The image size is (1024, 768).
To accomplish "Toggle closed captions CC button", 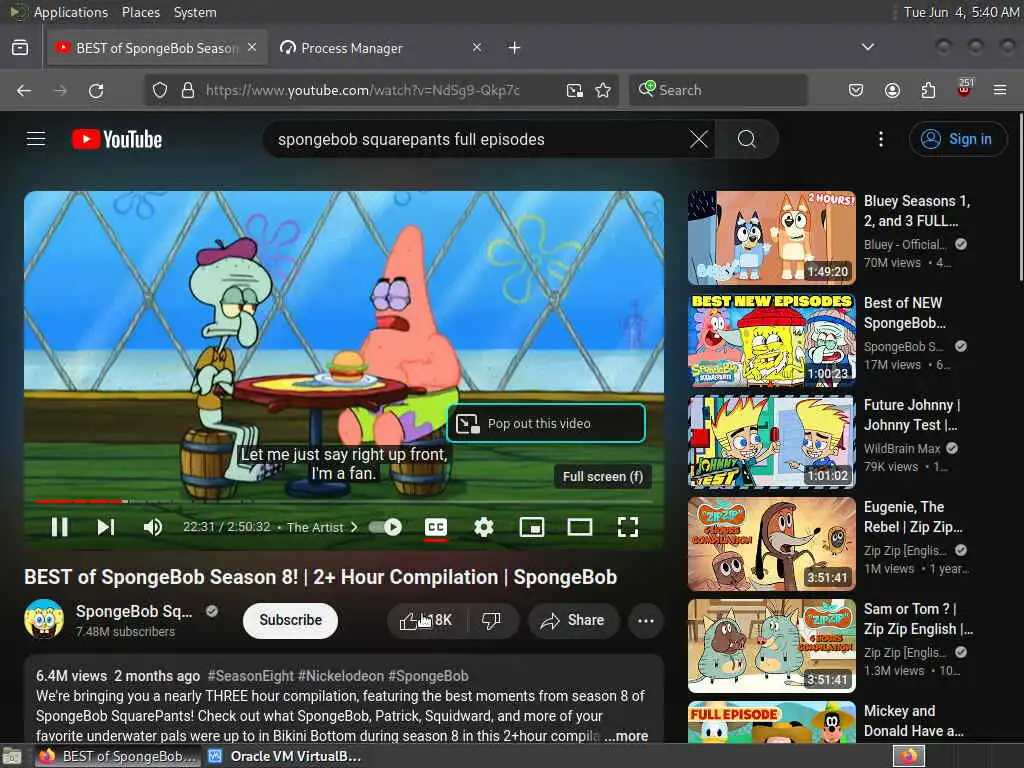I will pos(436,526).
